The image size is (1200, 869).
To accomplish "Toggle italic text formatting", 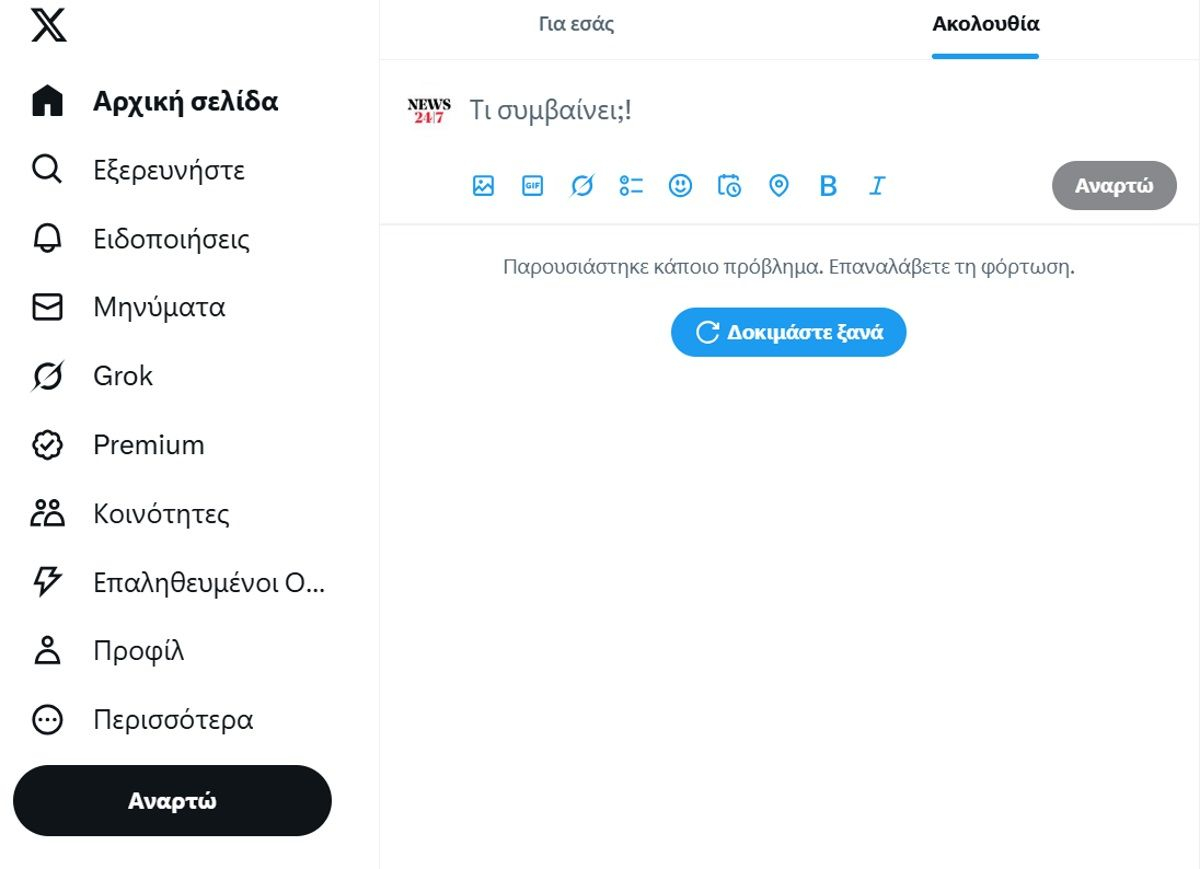I will [877, 186].
